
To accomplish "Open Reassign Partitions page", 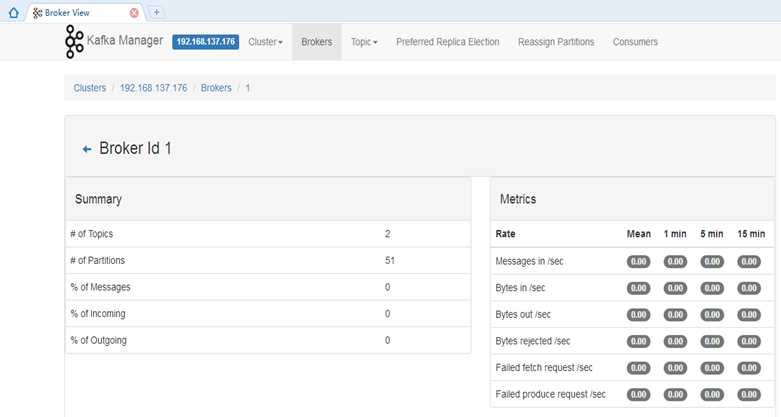I will (x=556, y=42).
